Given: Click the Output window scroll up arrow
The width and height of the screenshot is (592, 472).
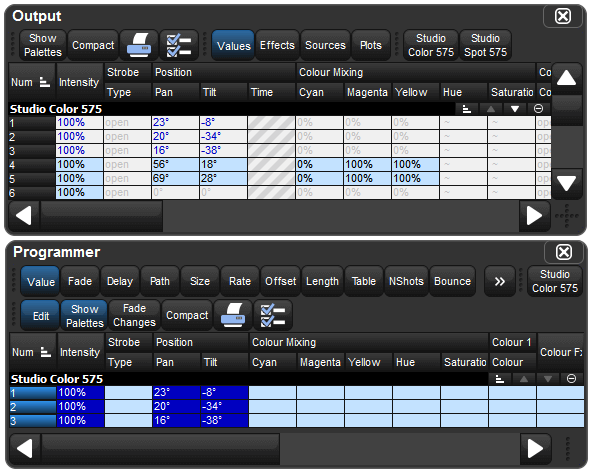Looking at the screenshot, I should (x=566, y=79).
